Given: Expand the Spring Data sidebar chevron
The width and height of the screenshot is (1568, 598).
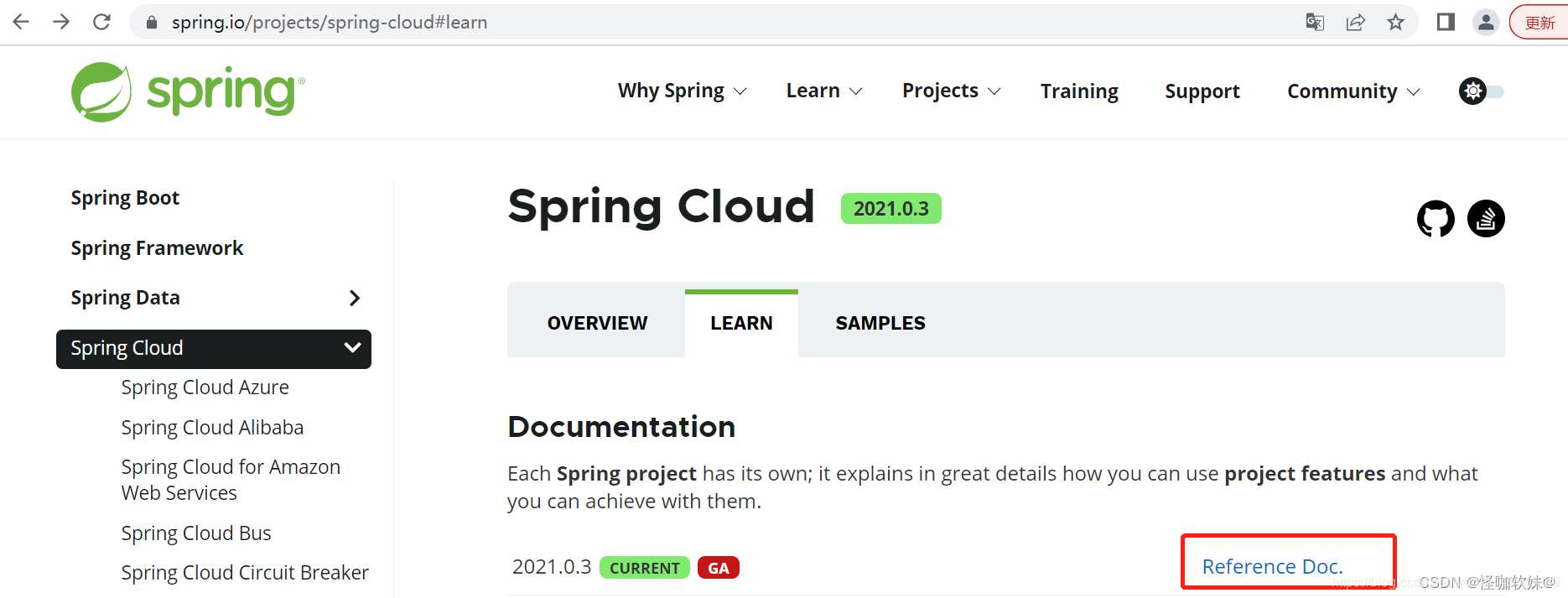Looking at the screenshot, I should (354, 298).
